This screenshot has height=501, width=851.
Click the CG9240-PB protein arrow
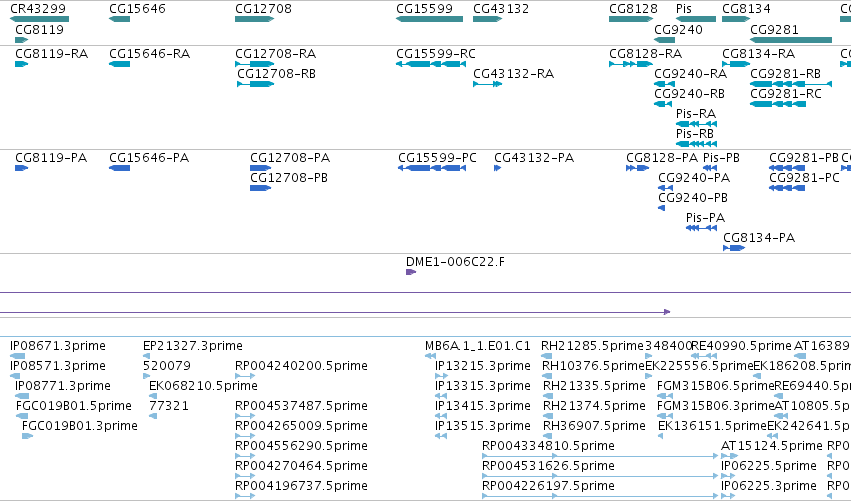tap(662, 208)
